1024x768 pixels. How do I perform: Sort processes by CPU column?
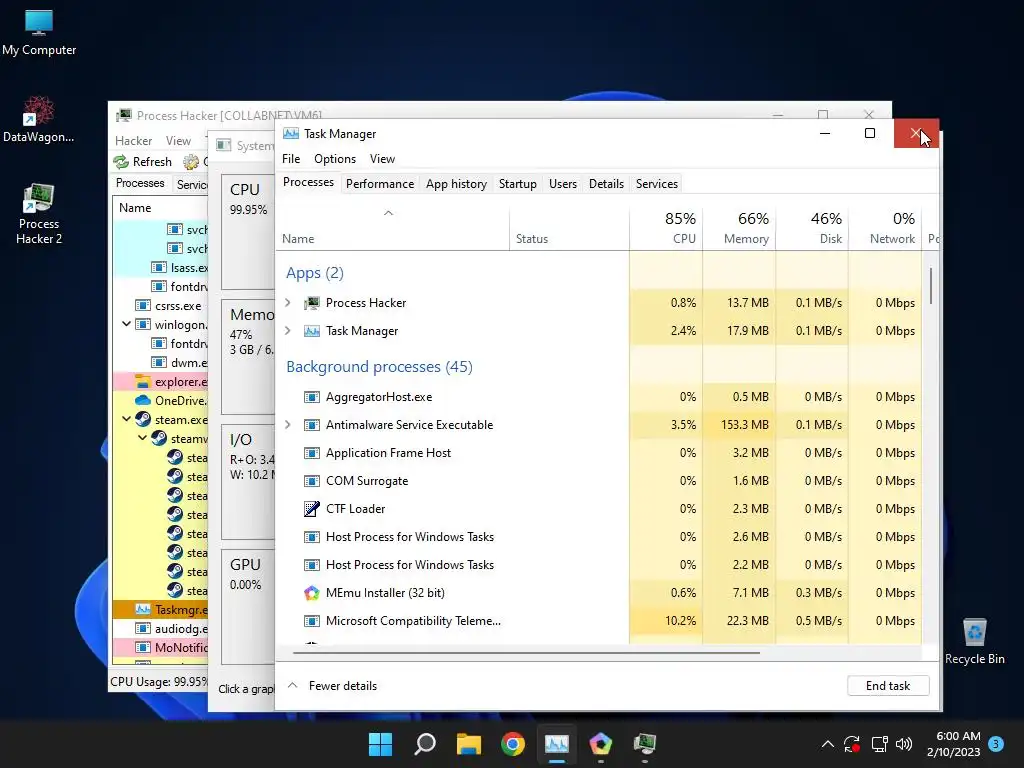coord(666,228)
